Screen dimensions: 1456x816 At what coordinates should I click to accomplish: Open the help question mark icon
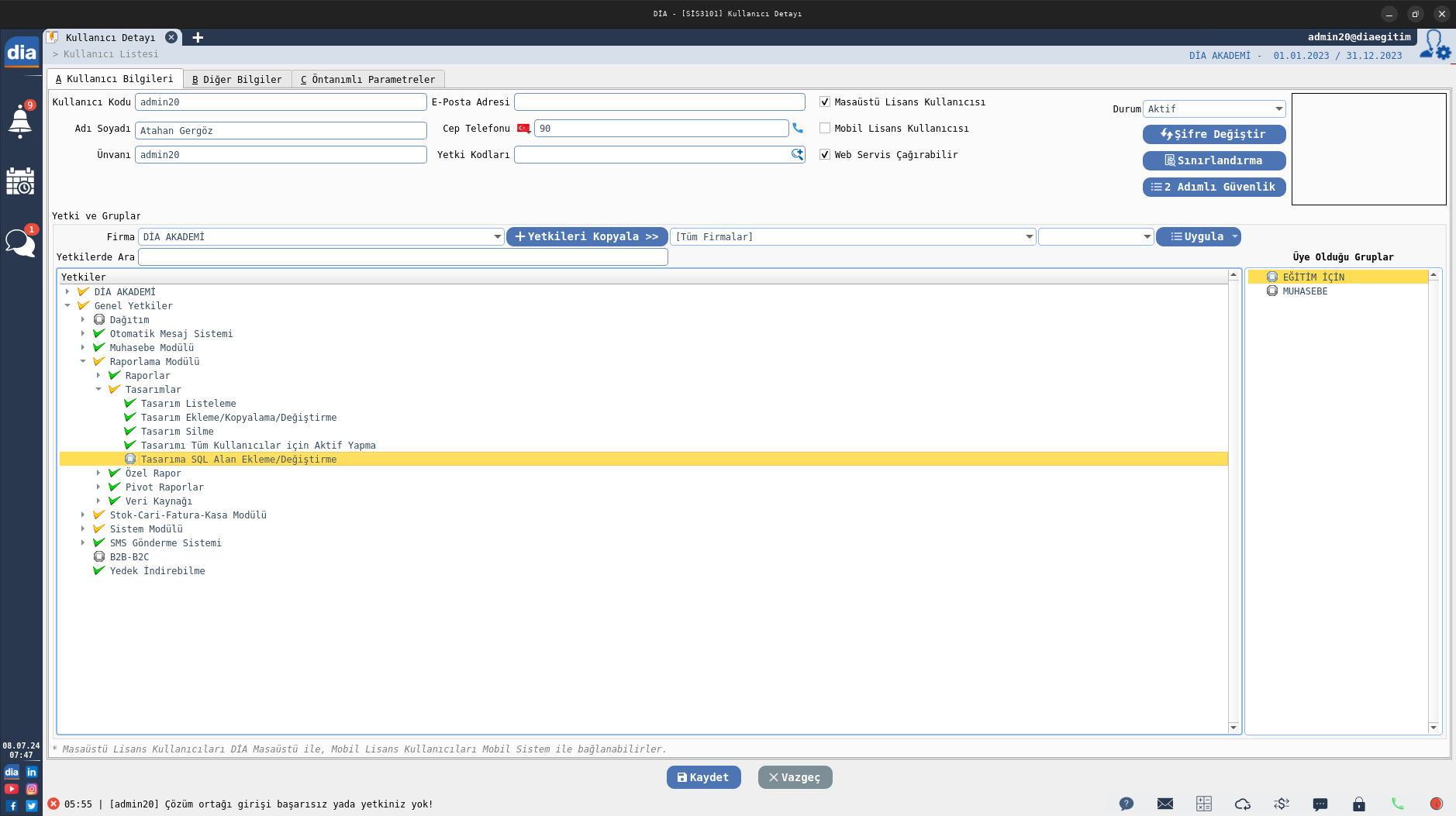[x=1126, y=804]
